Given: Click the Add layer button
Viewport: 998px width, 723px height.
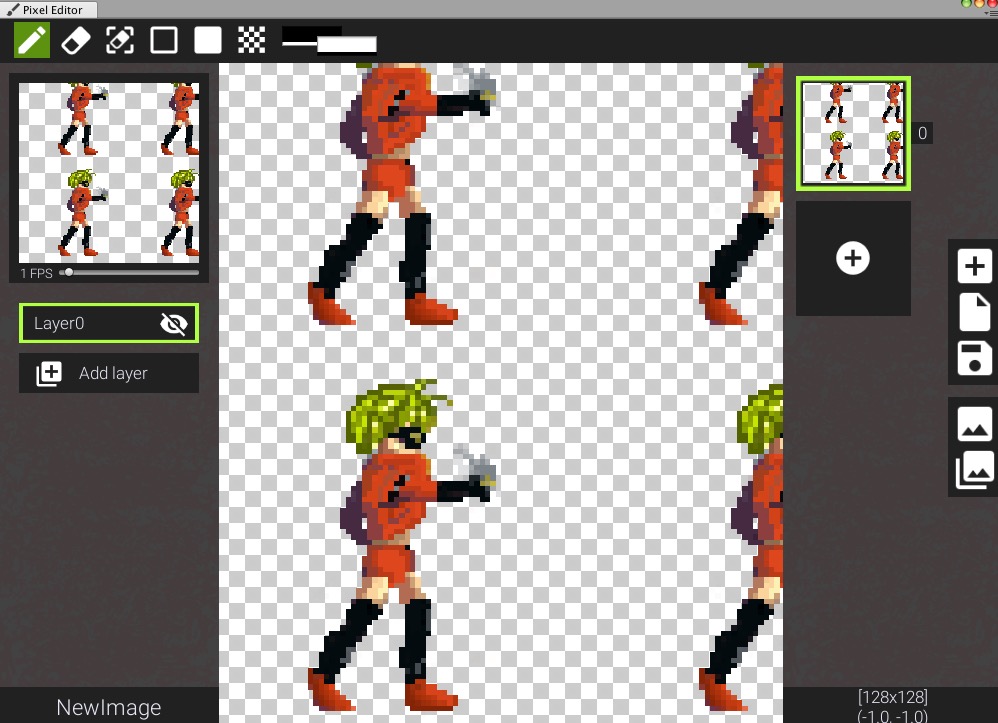Looking at the screenshot, I should pyautogui.click(x=109, y=373).
